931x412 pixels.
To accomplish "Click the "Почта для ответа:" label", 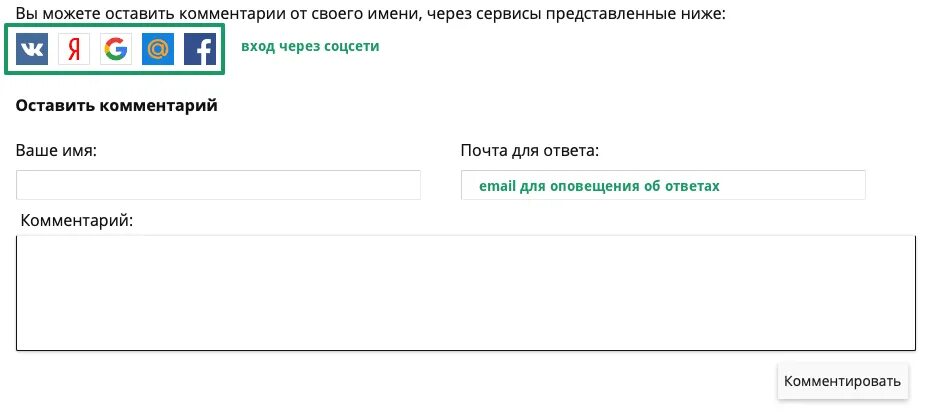I will pyautogui.click(x=530, y=151).
